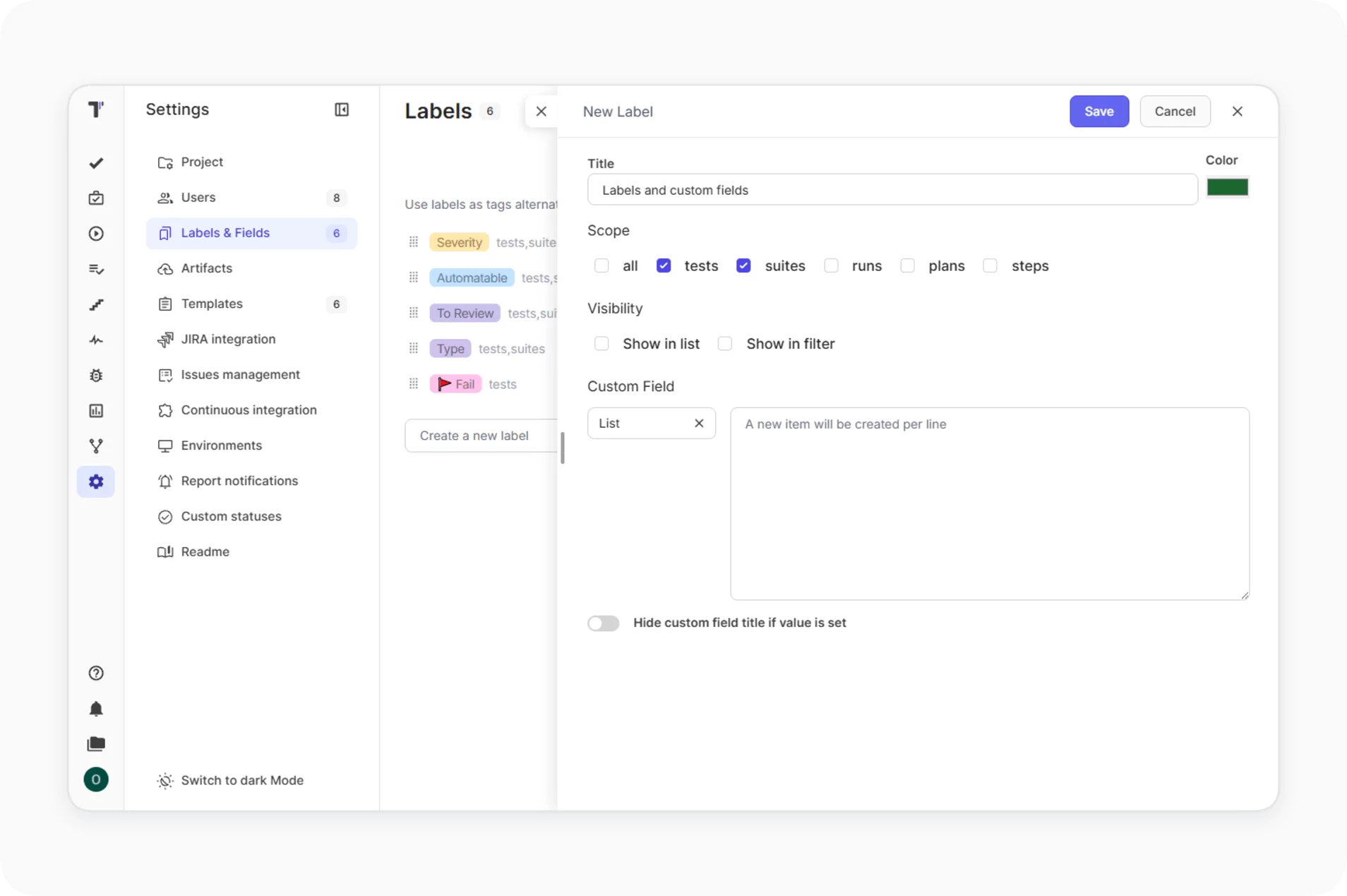This screenshot has width=1347, height=896.
Task: Save the new label
Action: click(x=1099, y=112)
